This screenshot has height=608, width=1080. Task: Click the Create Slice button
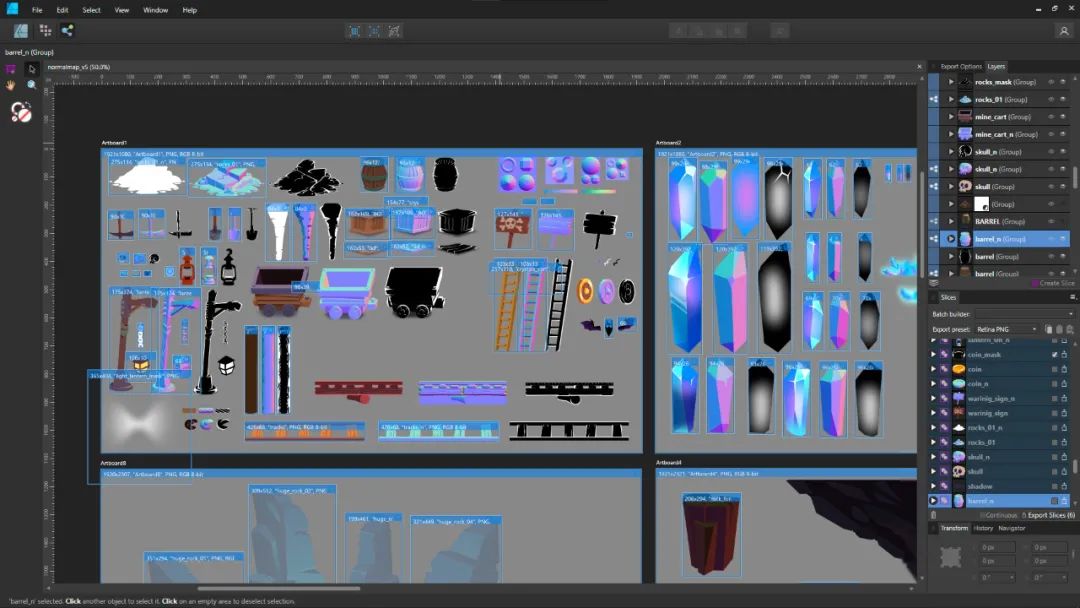point(1054,283)
